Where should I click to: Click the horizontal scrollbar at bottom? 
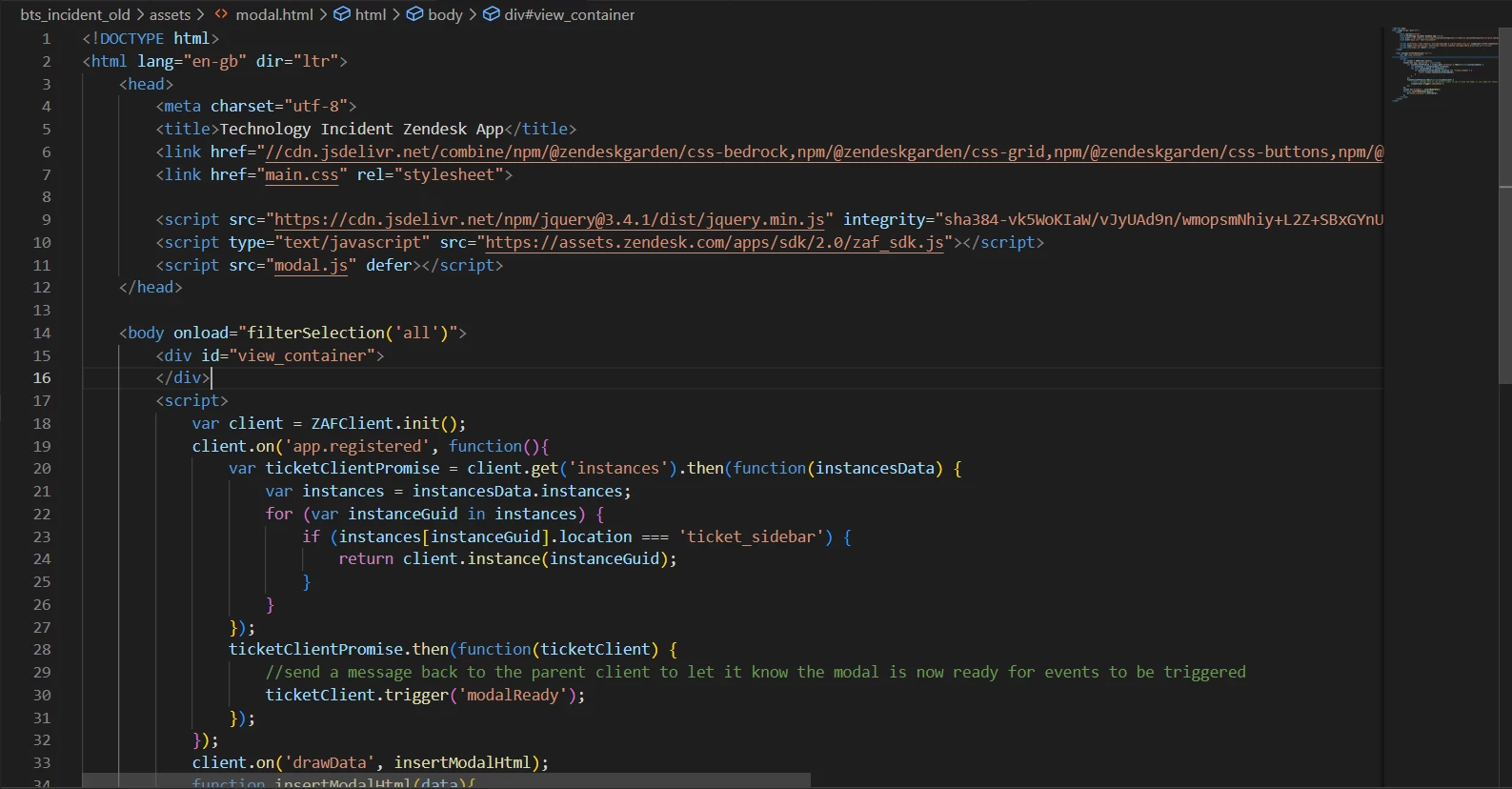click(x=446, y=780)
